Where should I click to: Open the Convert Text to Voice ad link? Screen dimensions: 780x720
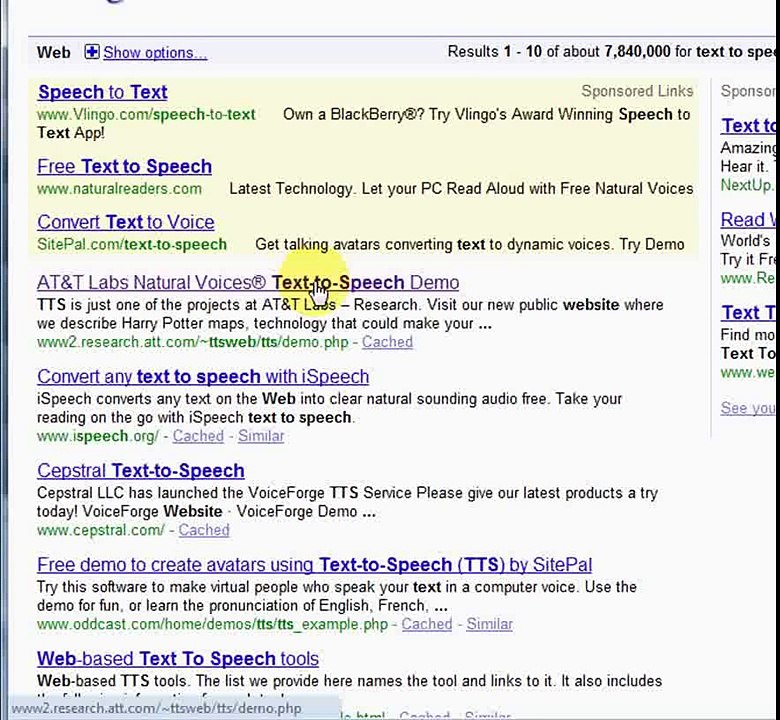pos(126,222)
